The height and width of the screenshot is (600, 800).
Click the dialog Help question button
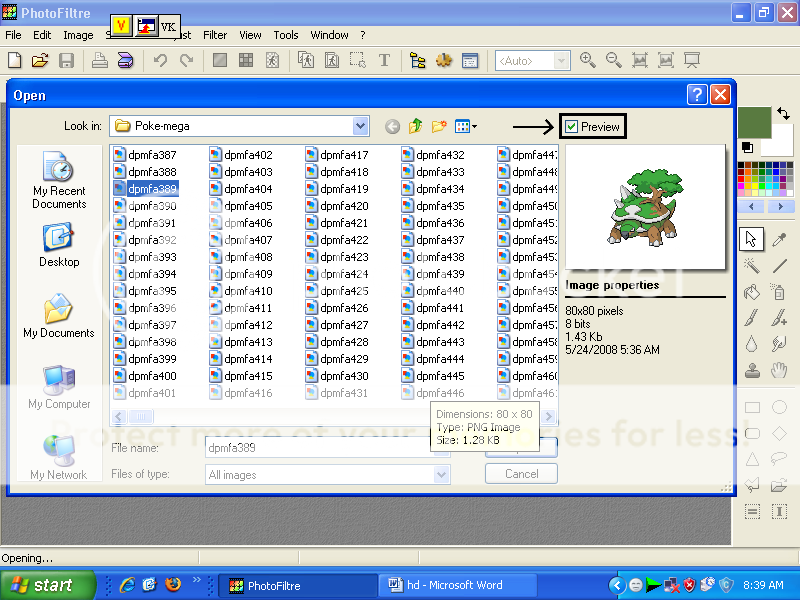click(x=697, y=95)
